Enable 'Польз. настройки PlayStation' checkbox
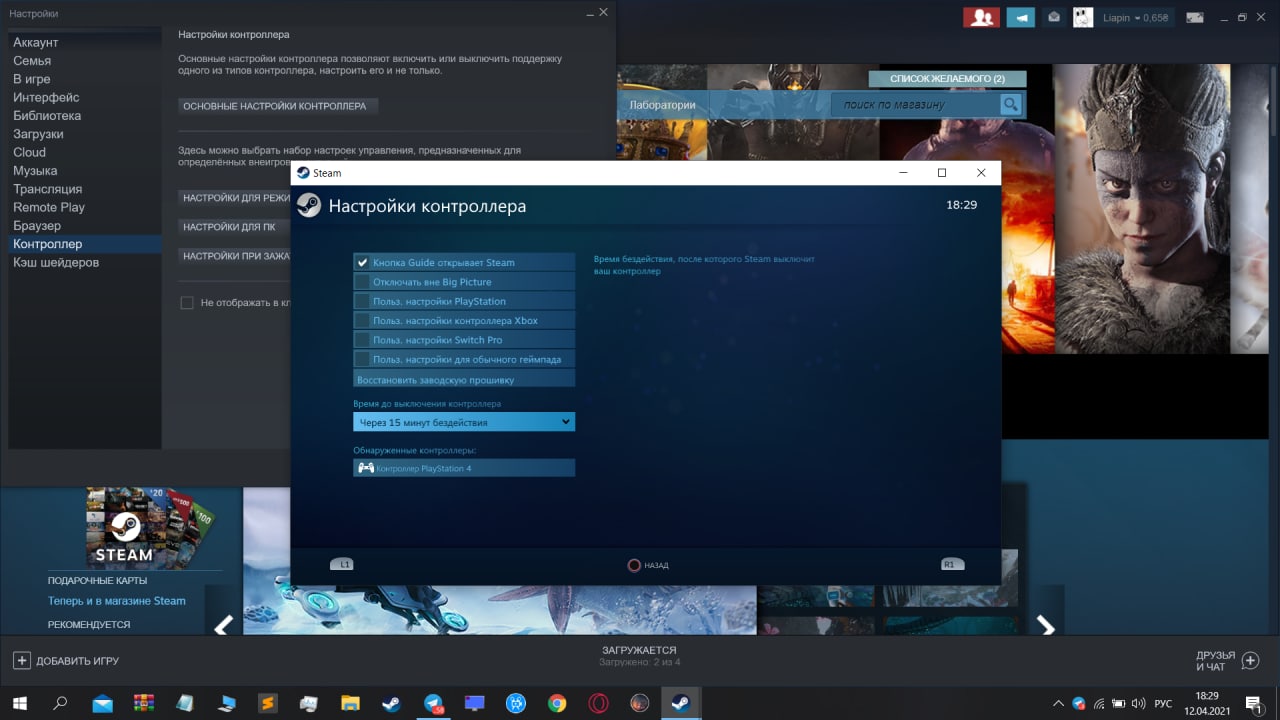 pos(362,301)
